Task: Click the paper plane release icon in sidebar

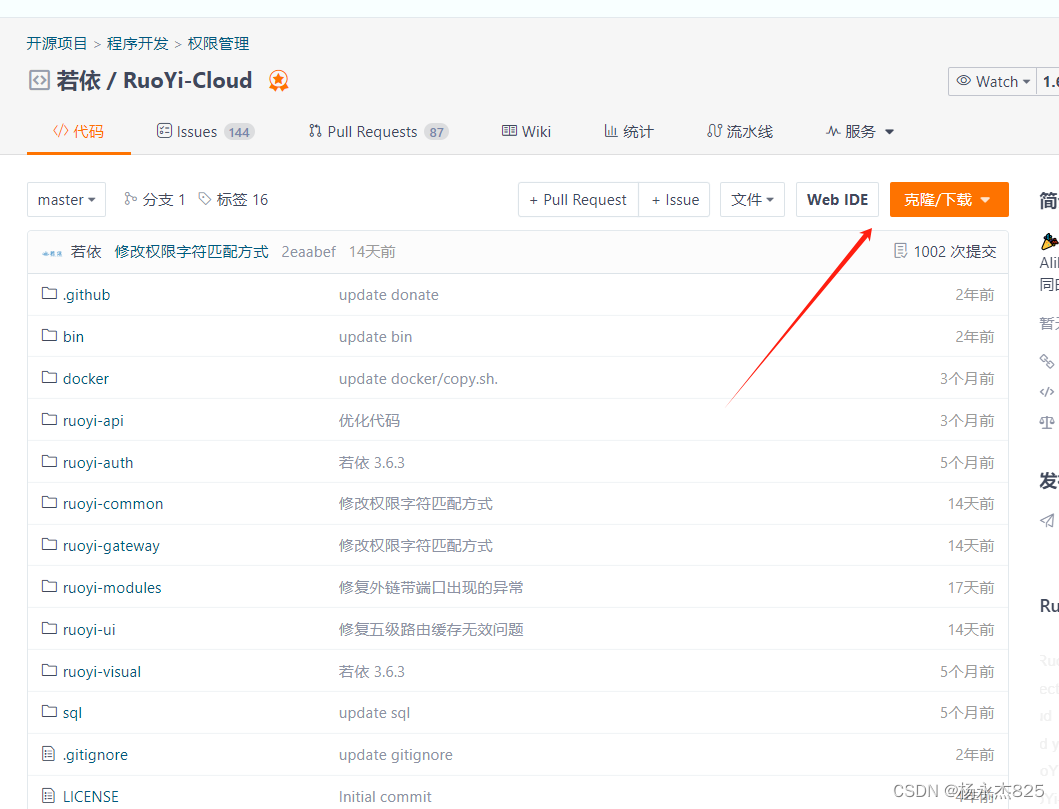Action: 1047,520
